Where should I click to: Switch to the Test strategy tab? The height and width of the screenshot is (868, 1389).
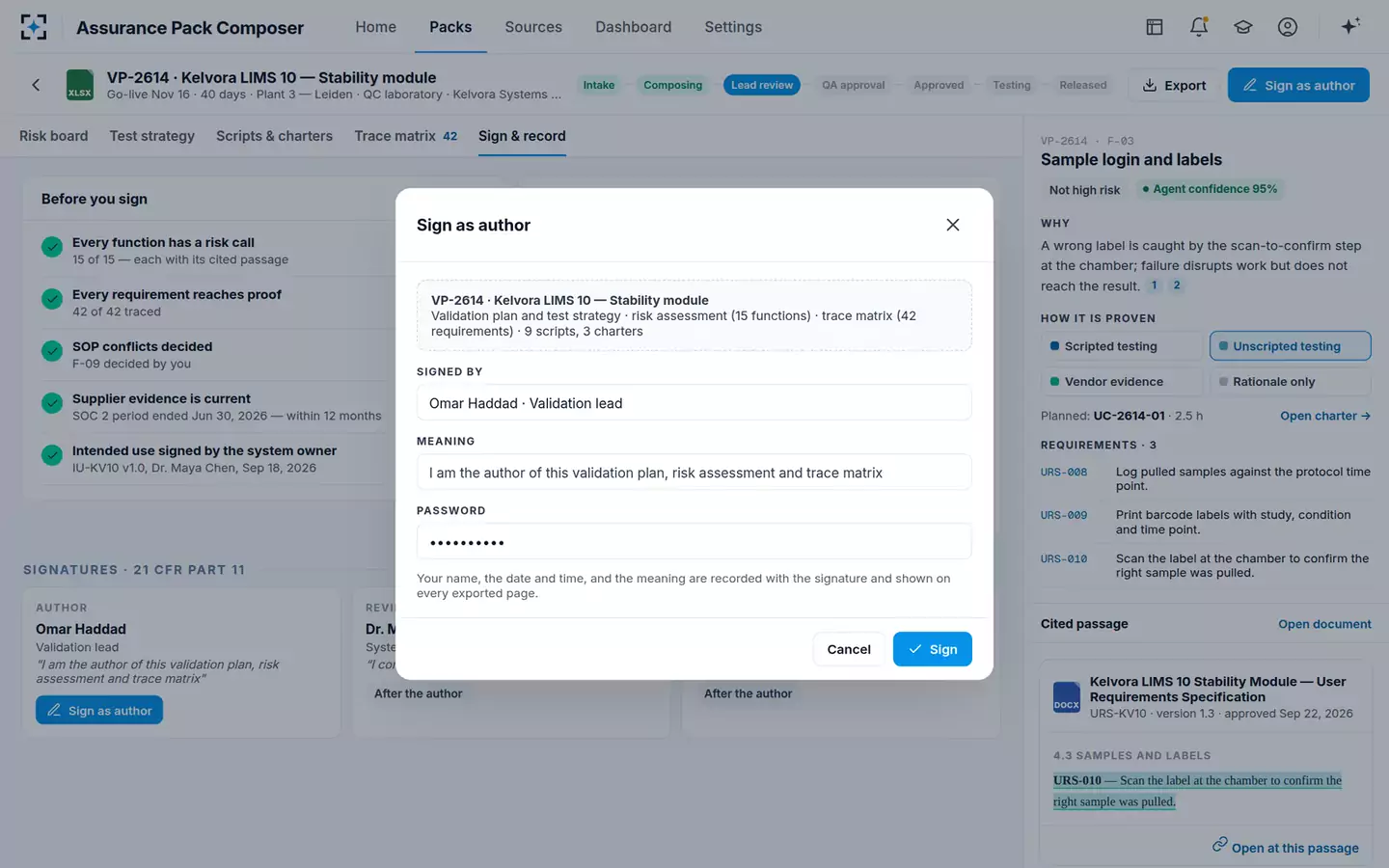[152, 136]
